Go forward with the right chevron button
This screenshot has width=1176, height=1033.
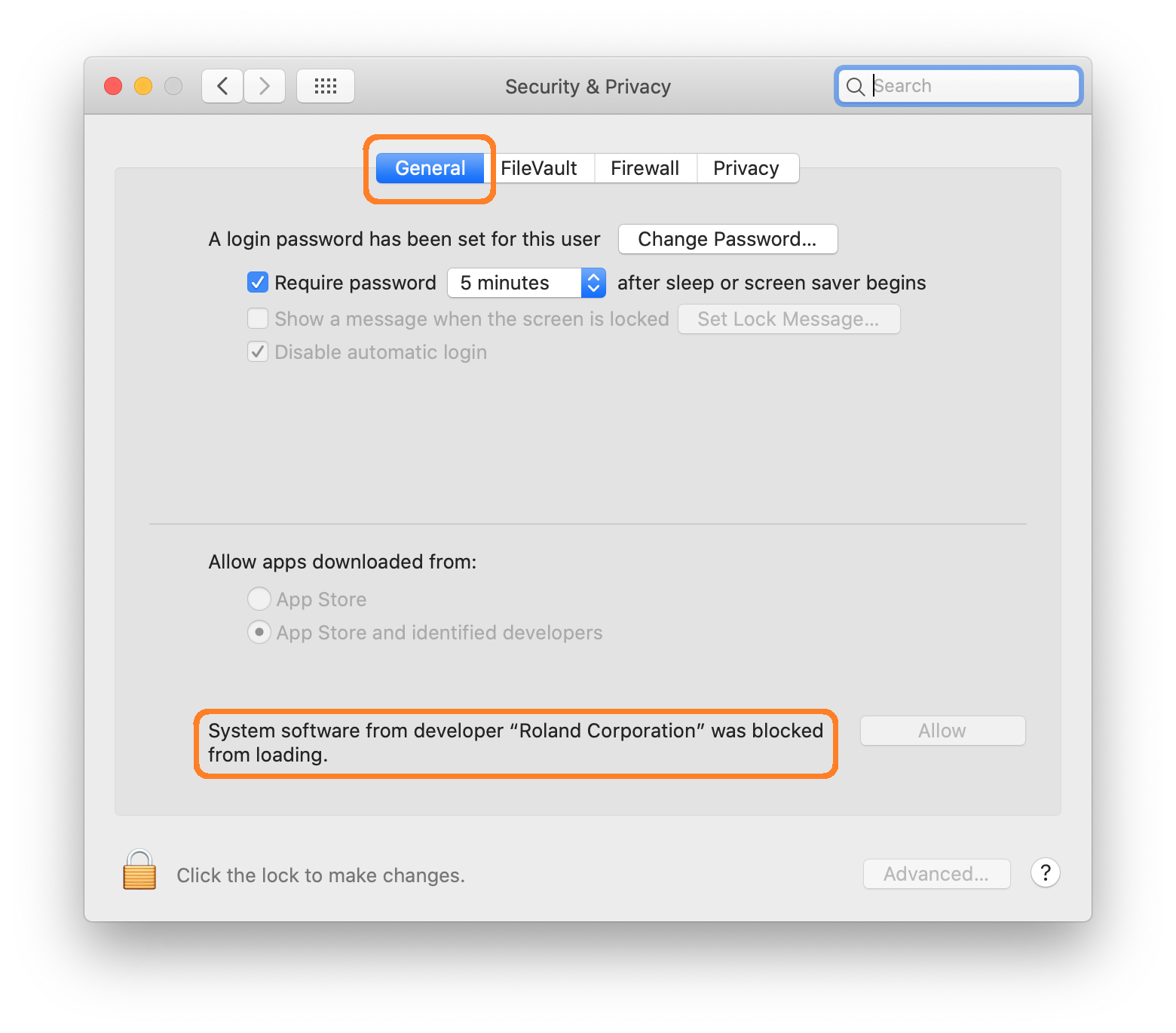(265, 86)
